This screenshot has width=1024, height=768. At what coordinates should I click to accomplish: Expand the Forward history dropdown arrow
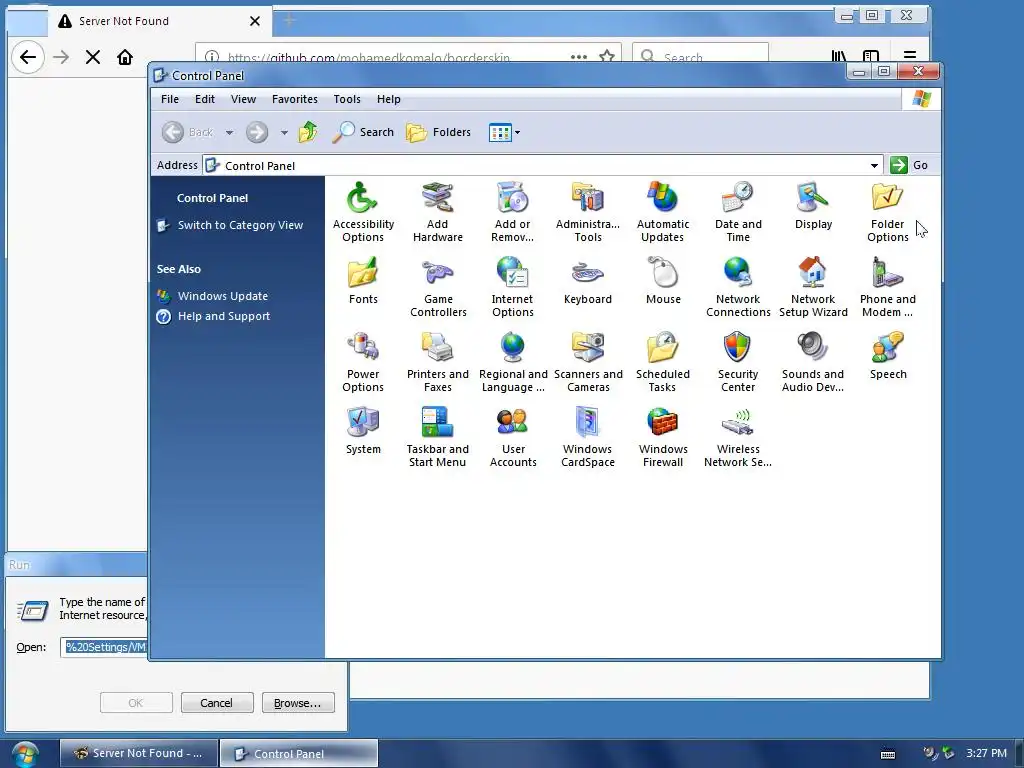click(x=284, y=133)
